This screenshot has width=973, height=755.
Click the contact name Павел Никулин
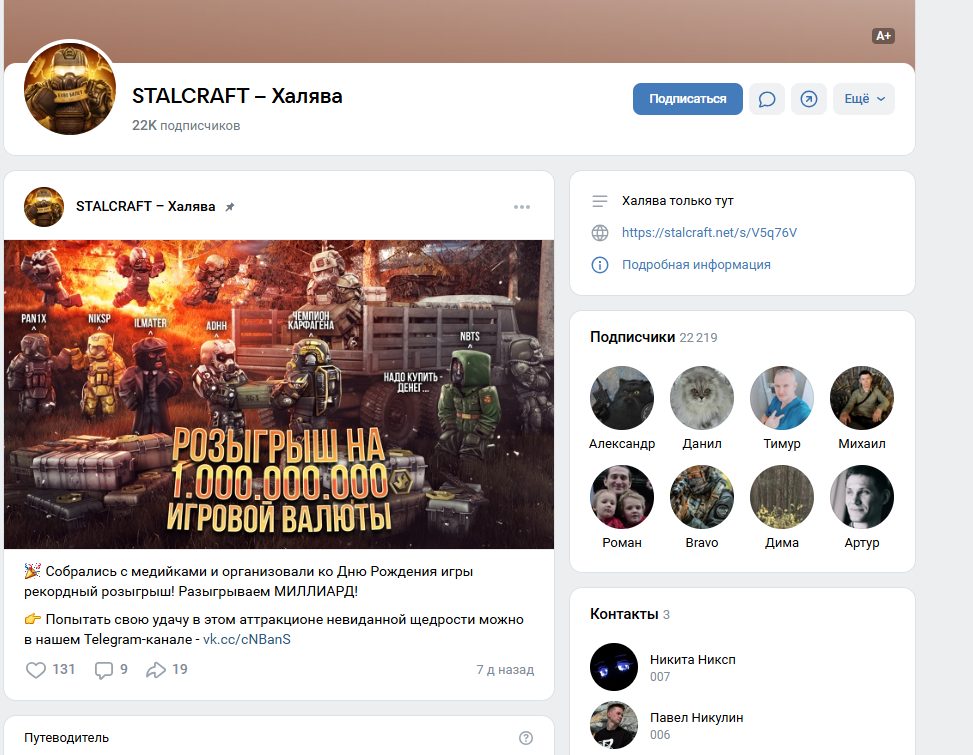pyautogui.click(x=696, y=717)
